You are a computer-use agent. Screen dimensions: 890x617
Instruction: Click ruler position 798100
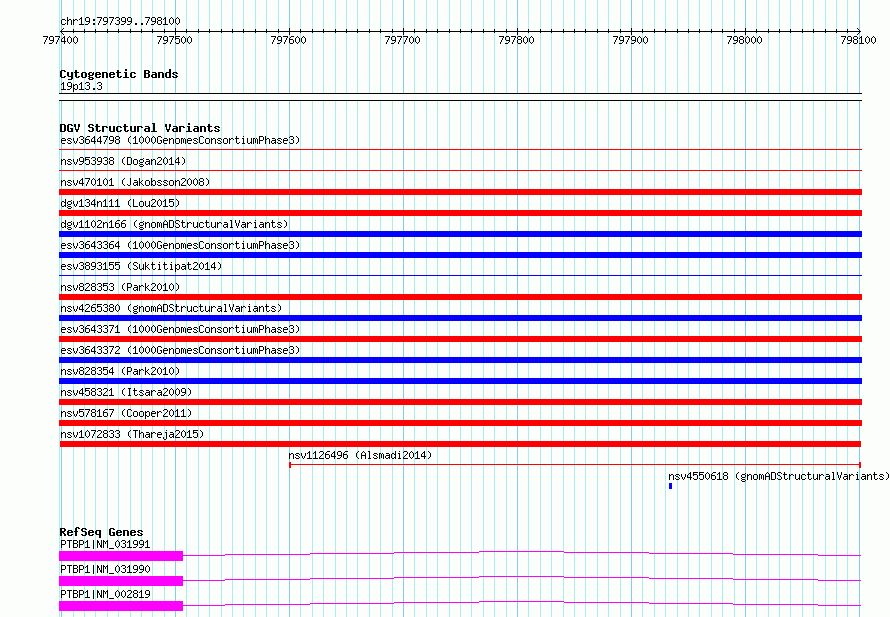click(x=858, y=40)
